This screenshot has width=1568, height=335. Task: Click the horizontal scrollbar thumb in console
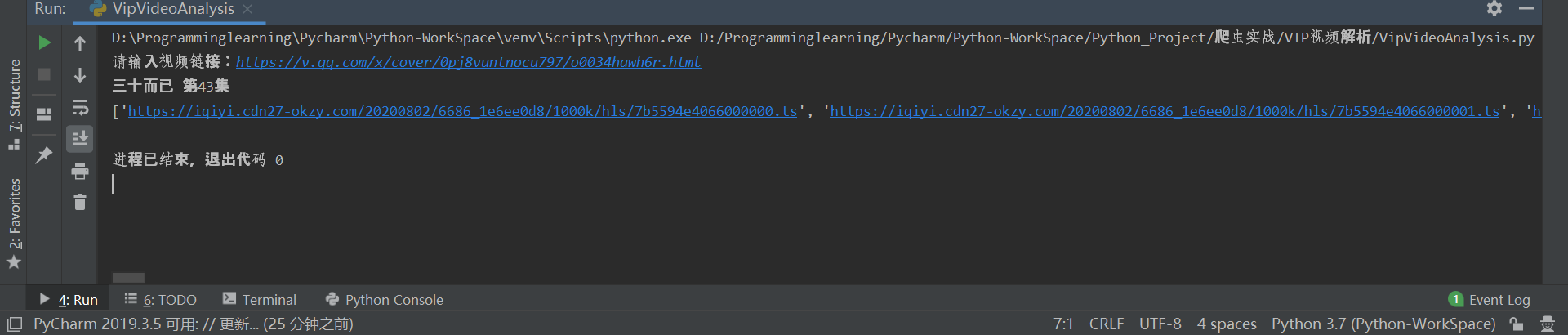click(x=128, y=278)
